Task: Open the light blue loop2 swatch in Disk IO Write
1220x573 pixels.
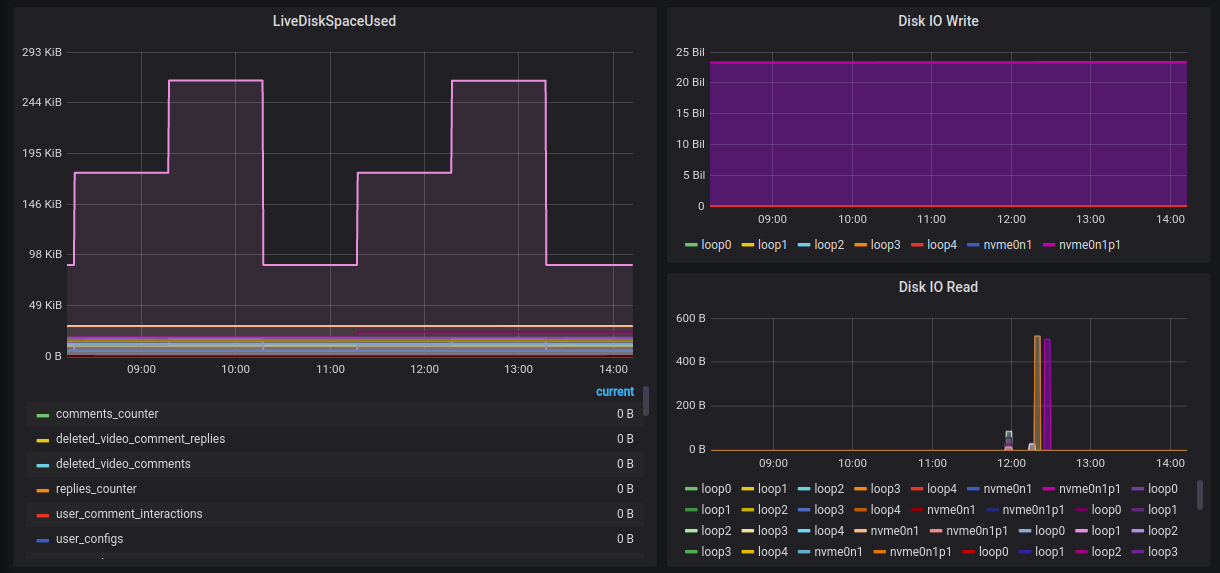Action: click(x=804, y=245)
